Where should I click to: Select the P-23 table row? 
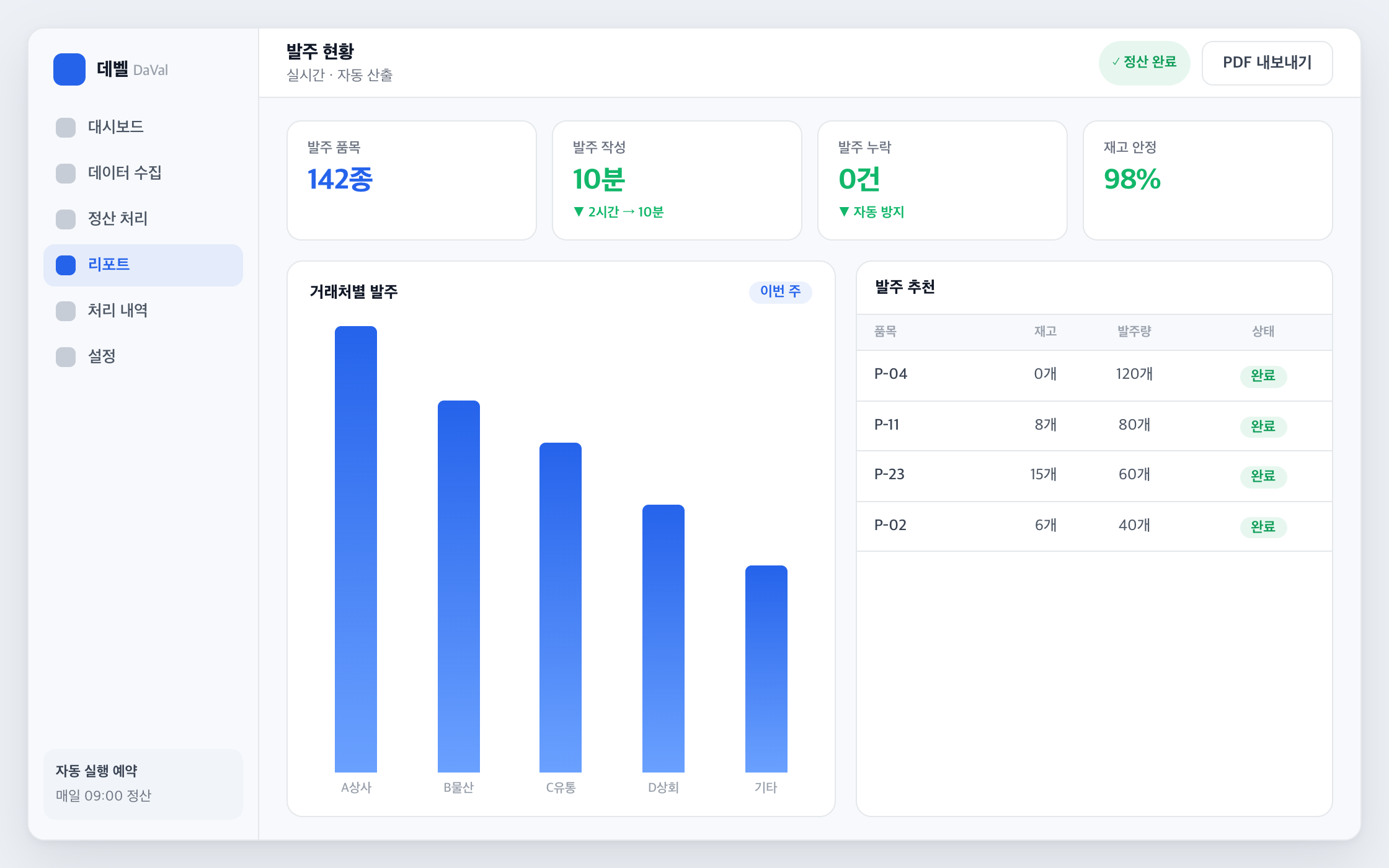pyautogui.click(x=1094, y=476)
